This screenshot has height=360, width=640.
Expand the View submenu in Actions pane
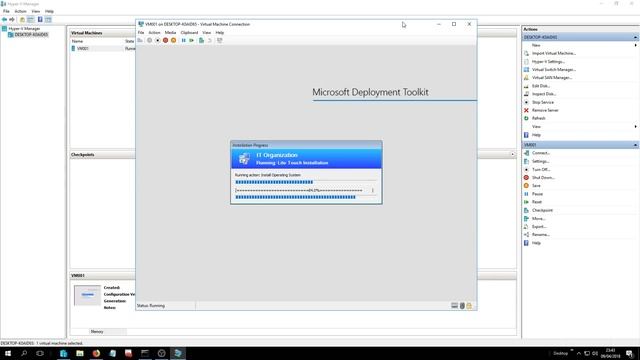pos(635,127)
